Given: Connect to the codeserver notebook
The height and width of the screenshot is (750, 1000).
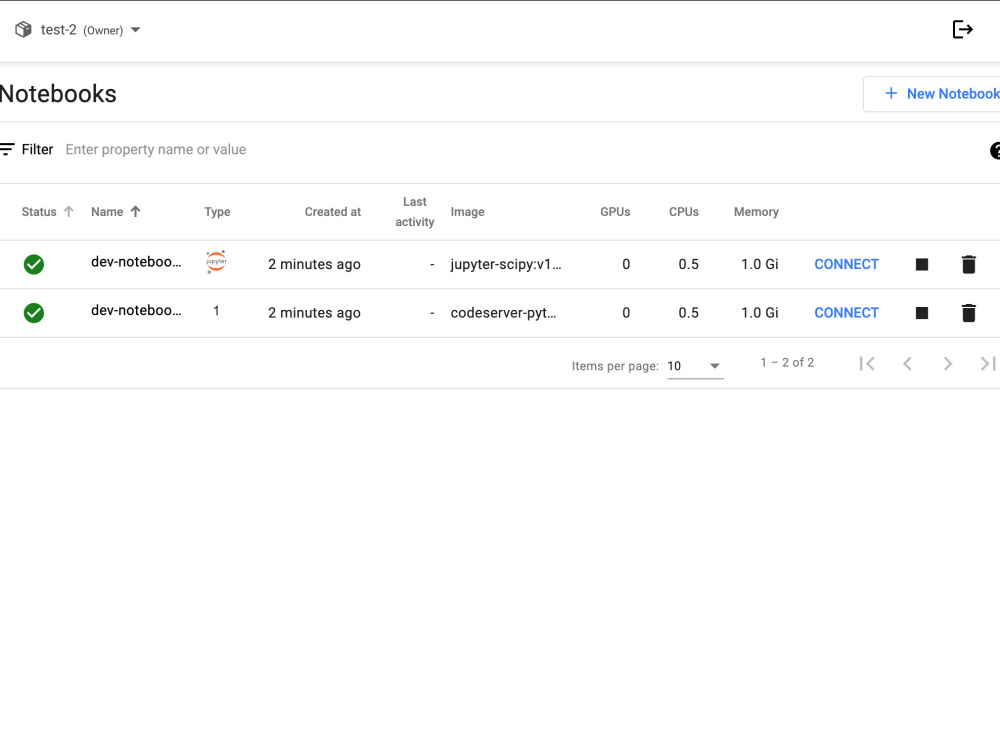Looking at the screenshot, I should point(846,312).
